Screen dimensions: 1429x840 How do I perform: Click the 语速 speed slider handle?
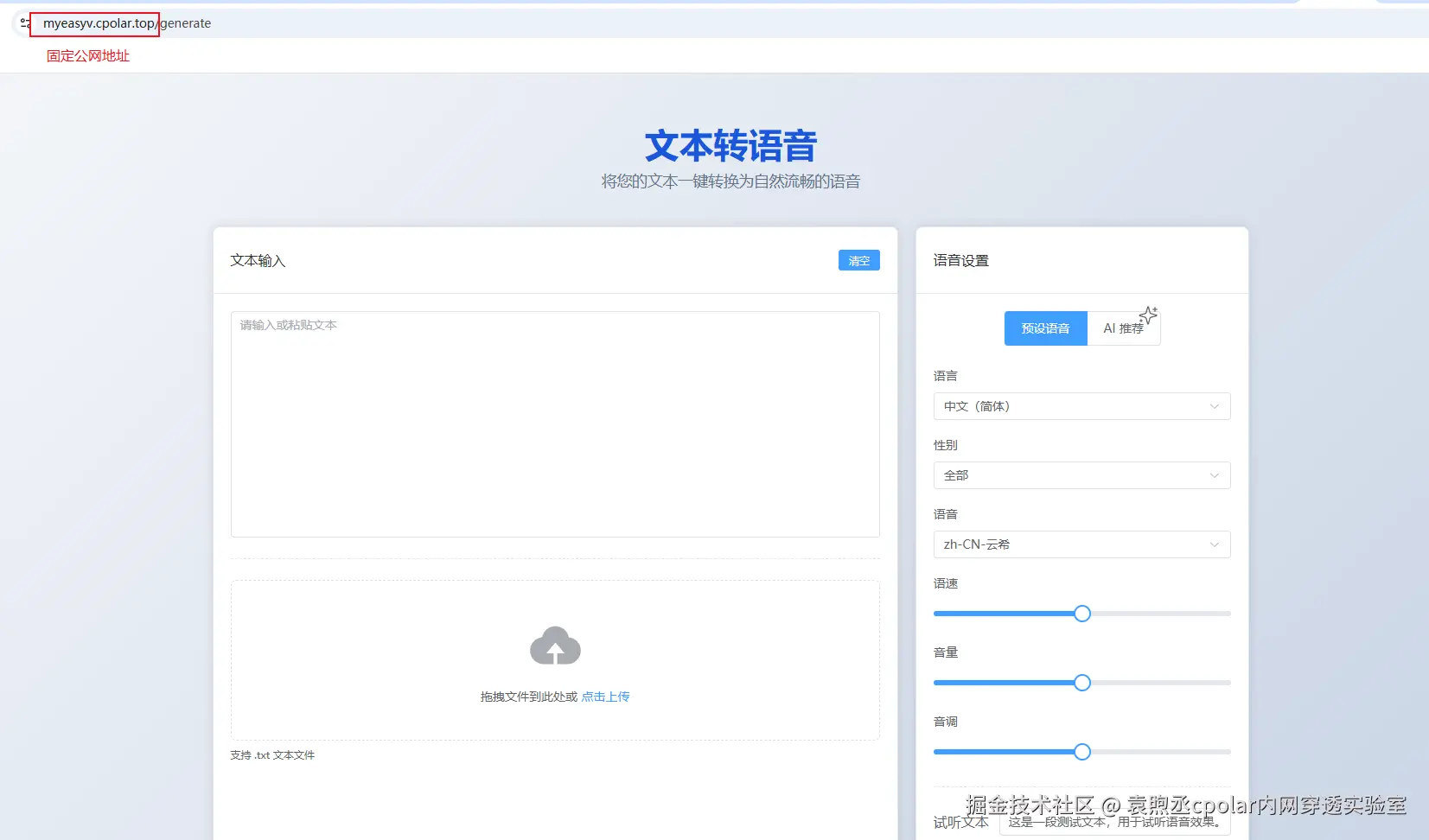click(1081, 614)
